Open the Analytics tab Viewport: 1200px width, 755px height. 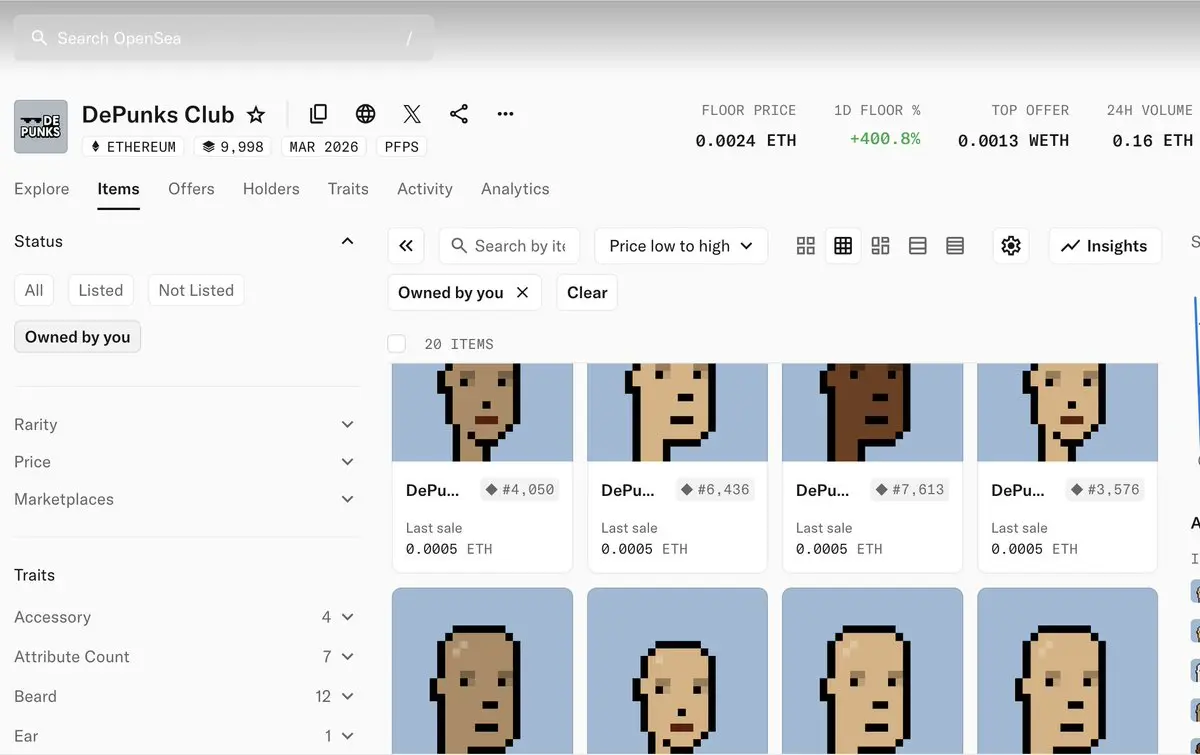[515, 189]
